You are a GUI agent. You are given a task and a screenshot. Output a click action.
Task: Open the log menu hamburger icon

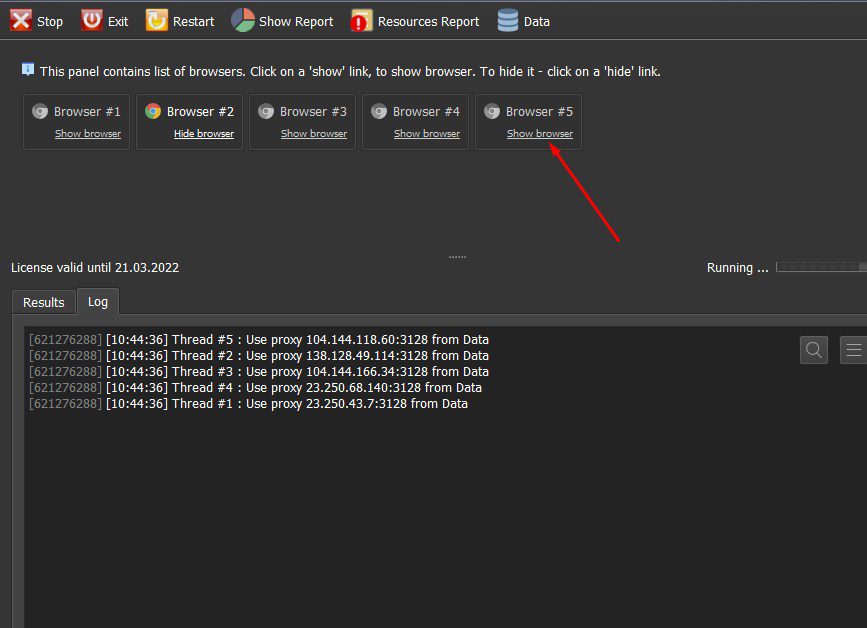pyautogui.click(x=853, y=350)
